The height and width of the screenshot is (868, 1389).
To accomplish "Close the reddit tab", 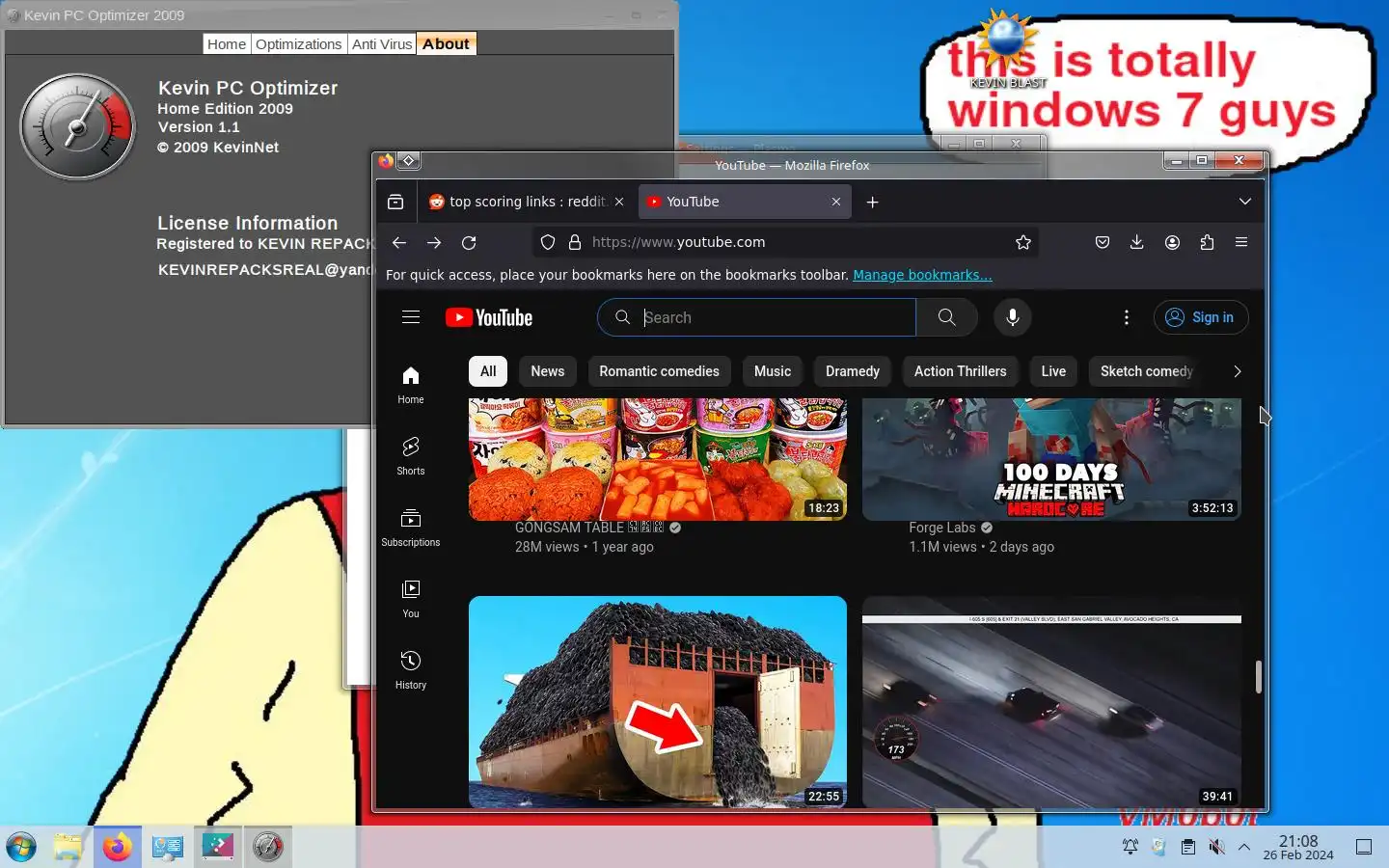I will coord(619,202).
